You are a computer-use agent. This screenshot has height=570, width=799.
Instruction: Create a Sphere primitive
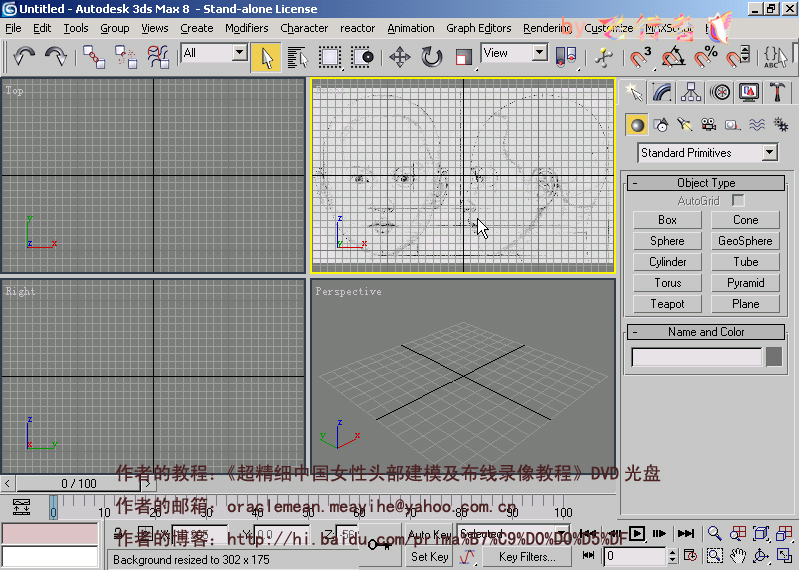pyautogui.click(x=667, y=241)
